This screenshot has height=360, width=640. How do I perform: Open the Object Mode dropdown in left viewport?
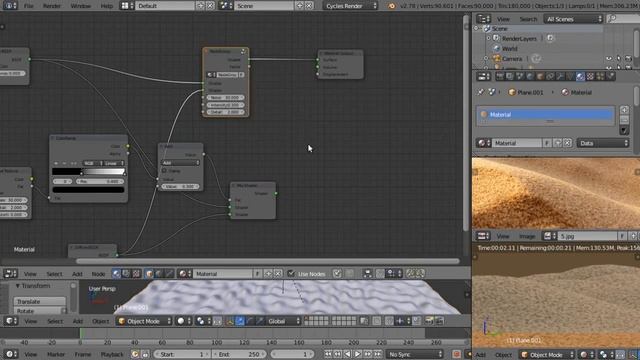pos(144,321)
